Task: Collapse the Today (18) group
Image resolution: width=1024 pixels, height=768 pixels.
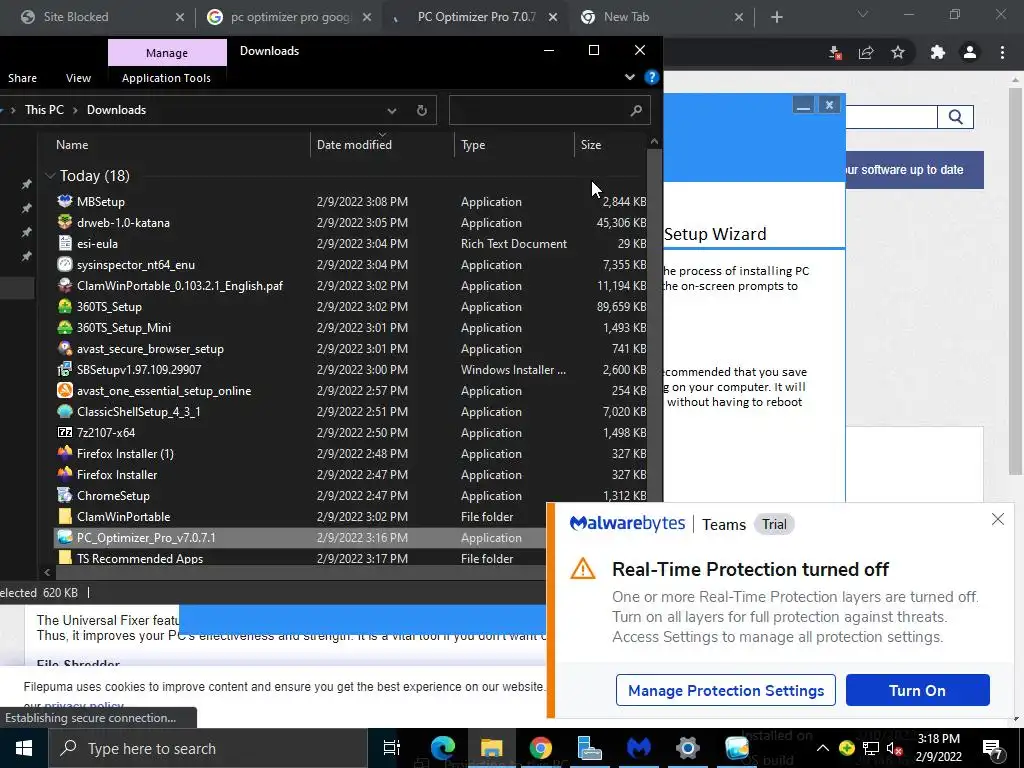Action: 50,176
